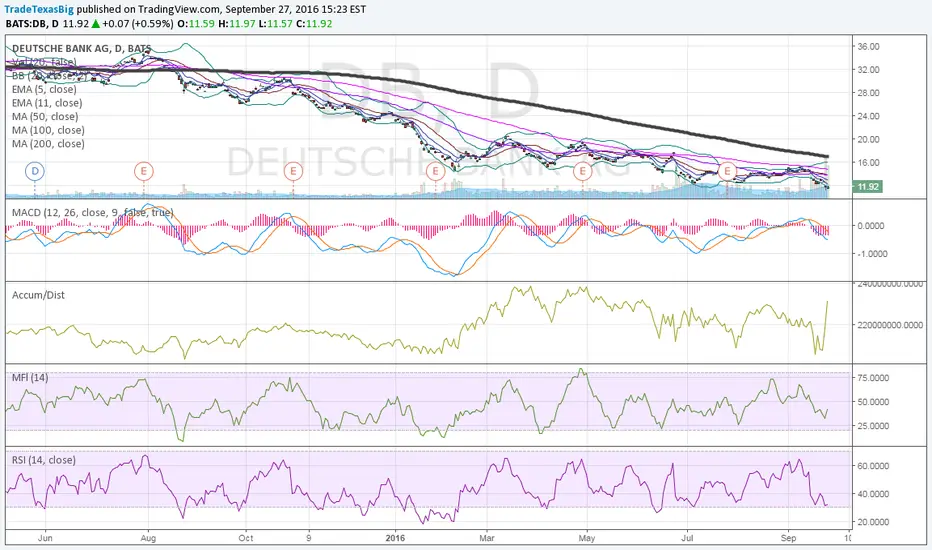The width and height of the screenshot is (932, 550).
Task: Select the DEUTSCHE BANK AG, D, BATS title
Action: (x=81, y=49)
